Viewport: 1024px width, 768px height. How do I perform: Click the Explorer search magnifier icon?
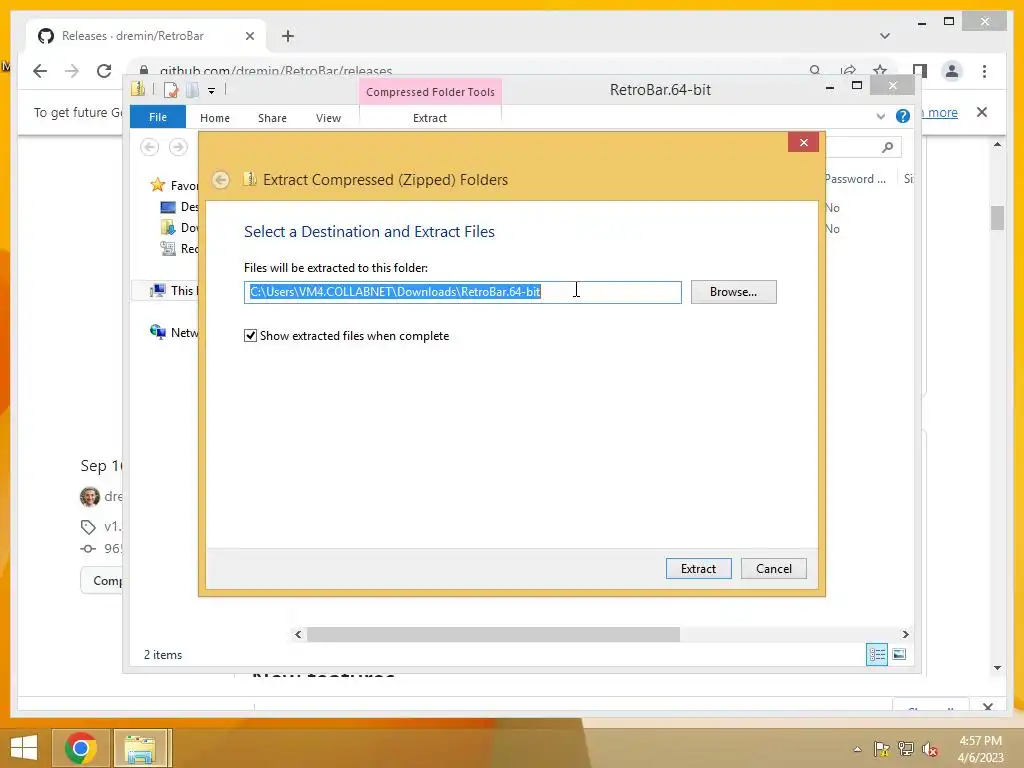point(887,148)
